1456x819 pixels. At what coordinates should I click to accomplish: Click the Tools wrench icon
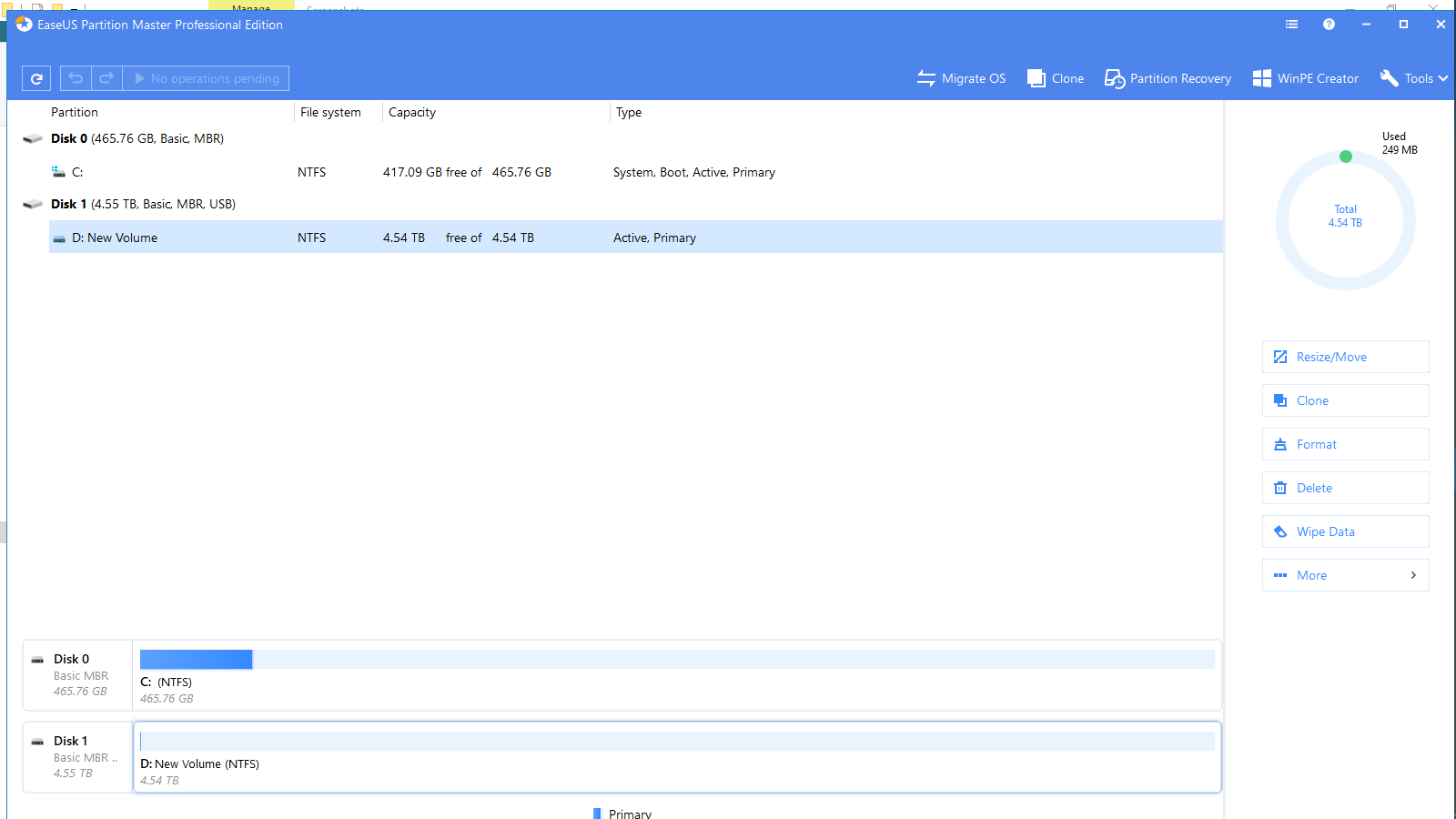click(x=1390, y=78)
